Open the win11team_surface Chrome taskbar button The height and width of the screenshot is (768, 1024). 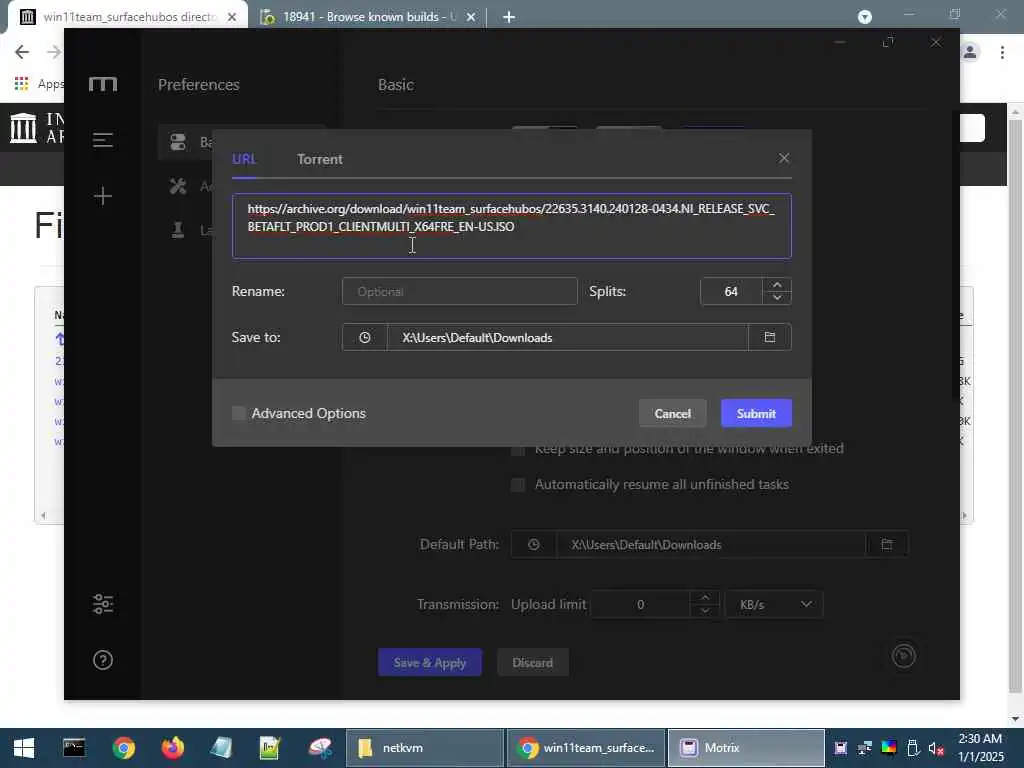click(x=586, y=748)
